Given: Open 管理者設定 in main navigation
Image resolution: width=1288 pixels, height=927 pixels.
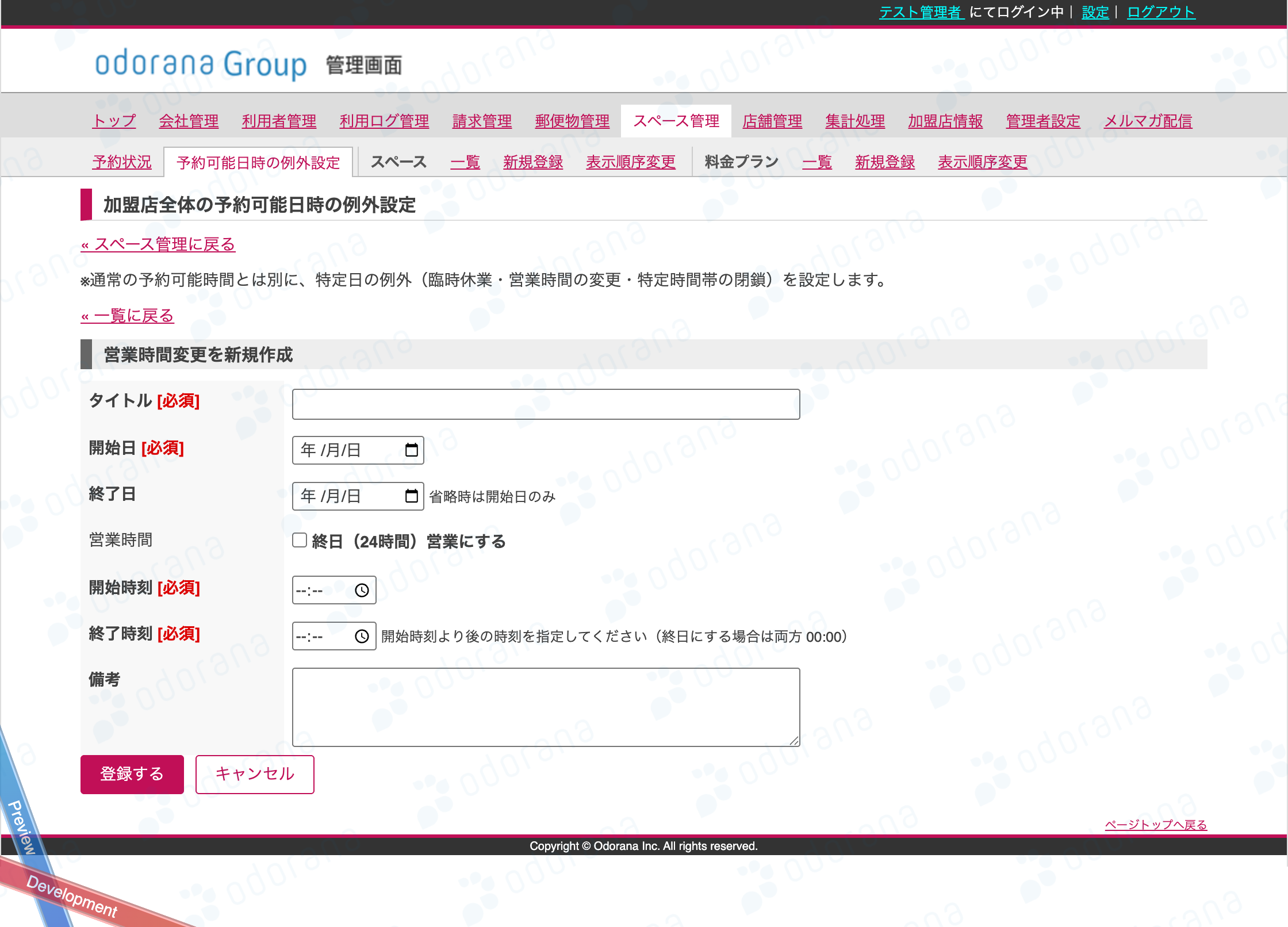Looking at the screenshot, I should [1043, 121].
